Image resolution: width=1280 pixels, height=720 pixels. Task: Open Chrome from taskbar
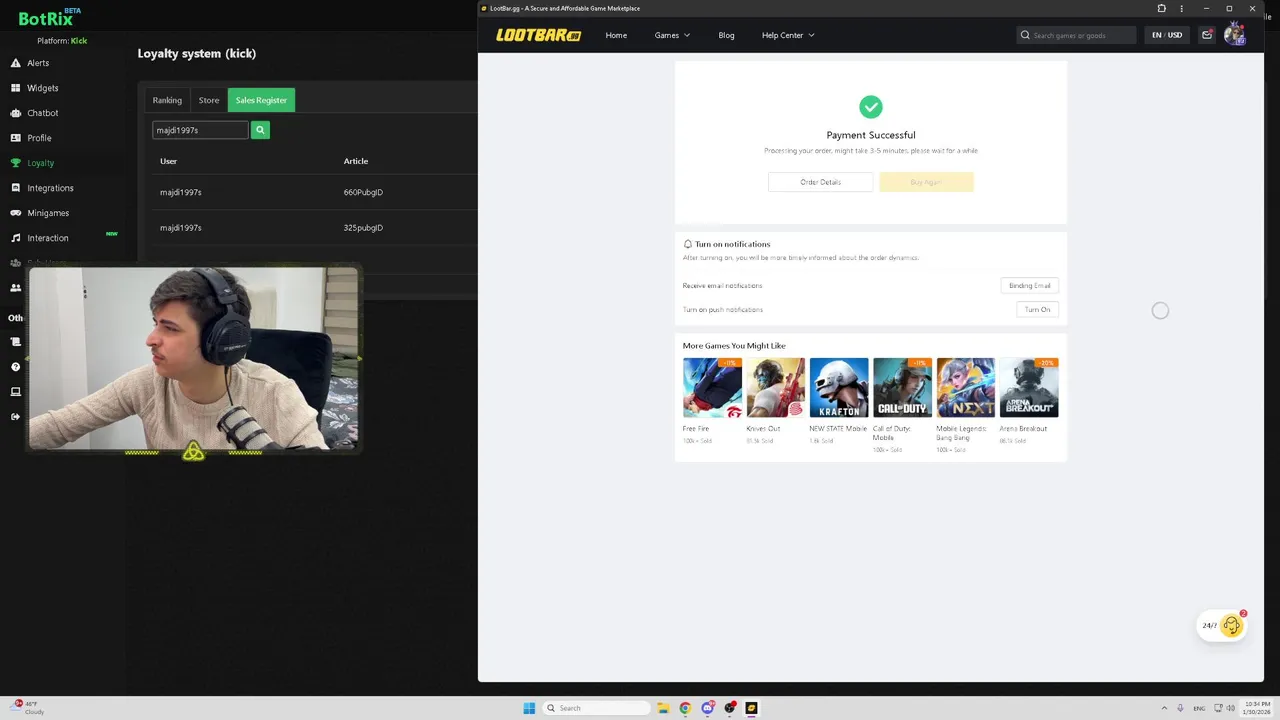click(x=685, y=708)
